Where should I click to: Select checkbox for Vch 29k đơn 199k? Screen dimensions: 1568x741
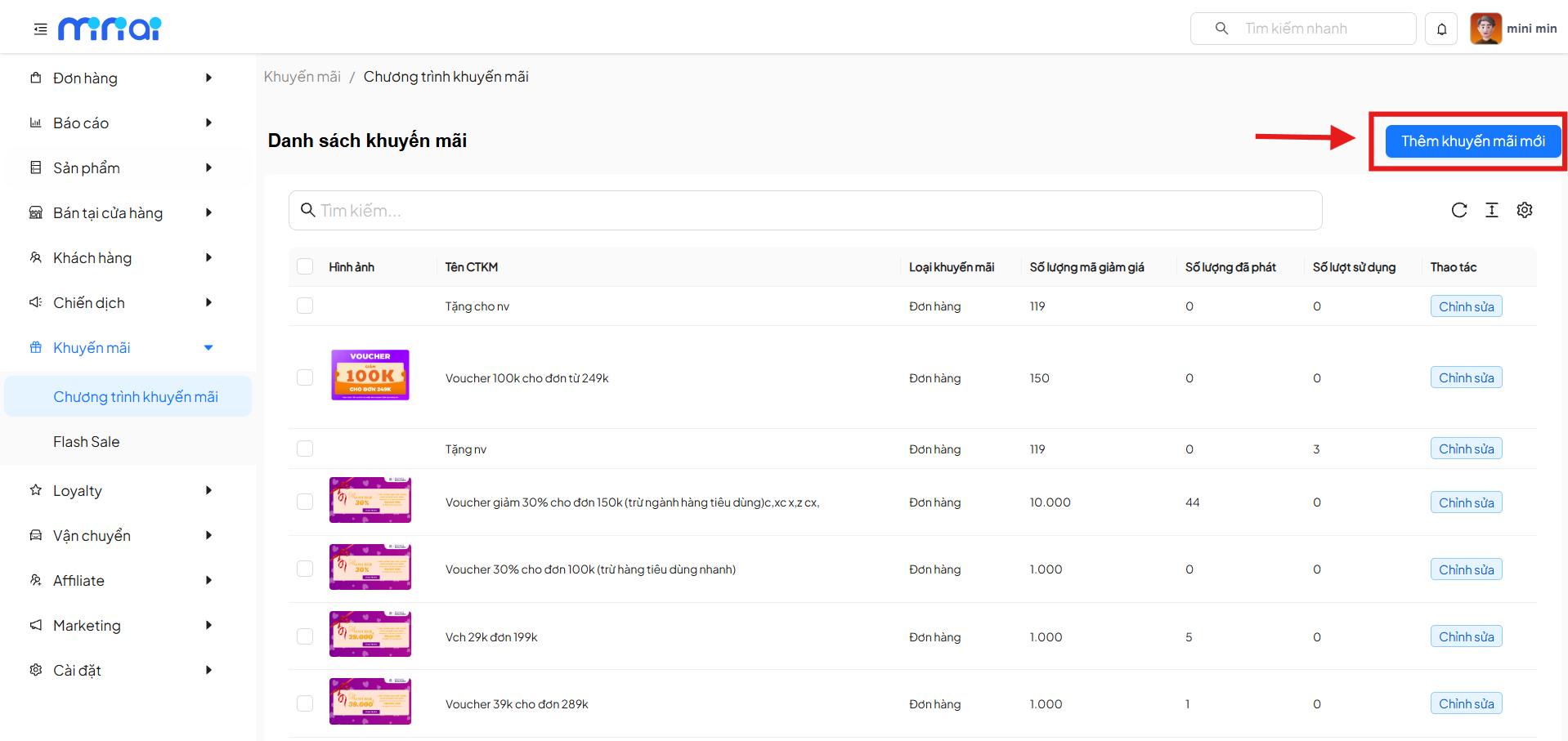(x=305, y=636)
